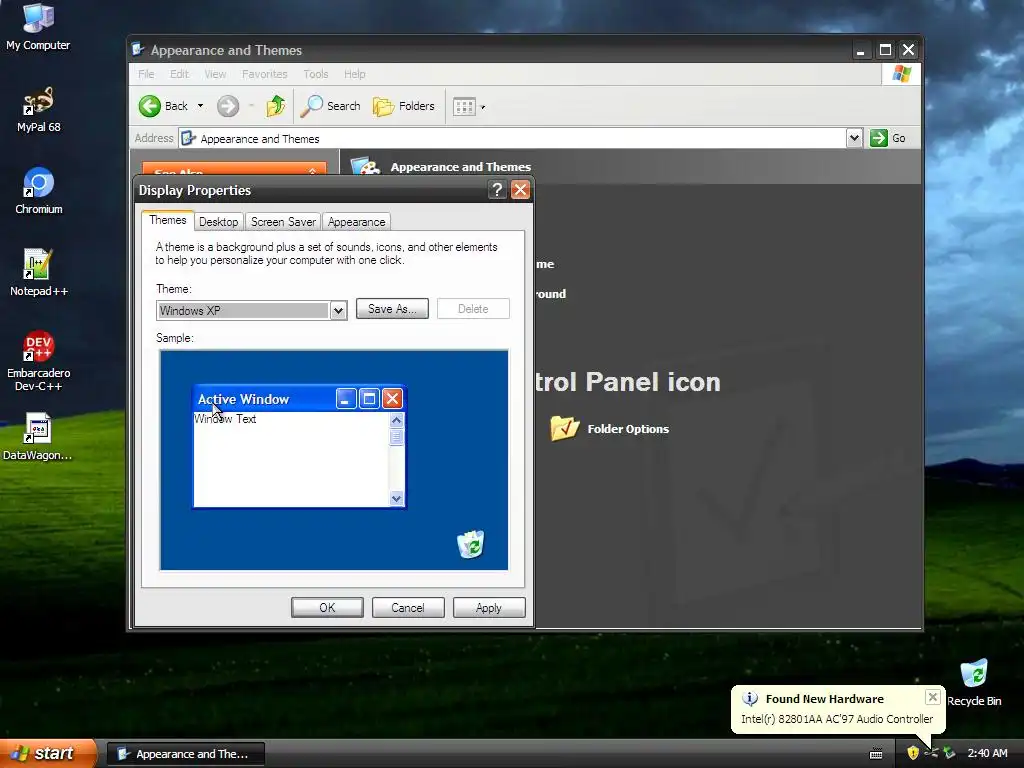Click the Windows flag logo in Explorer
This screenshot has width=1024, height=768.
[901, 74]
